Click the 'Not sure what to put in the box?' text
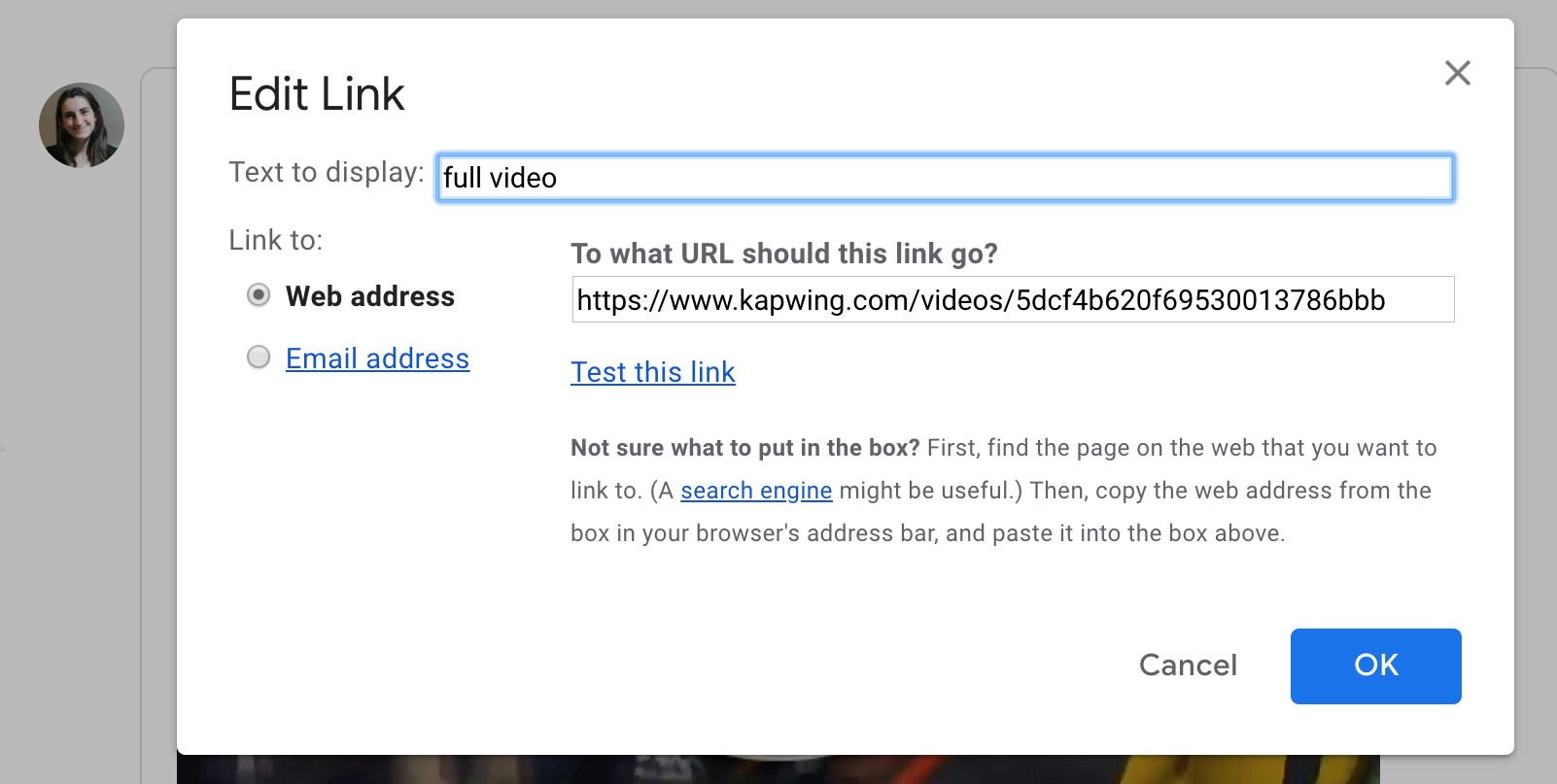Image resolution: width=1557 pixels, height=784 pixels. pos(744,448)
